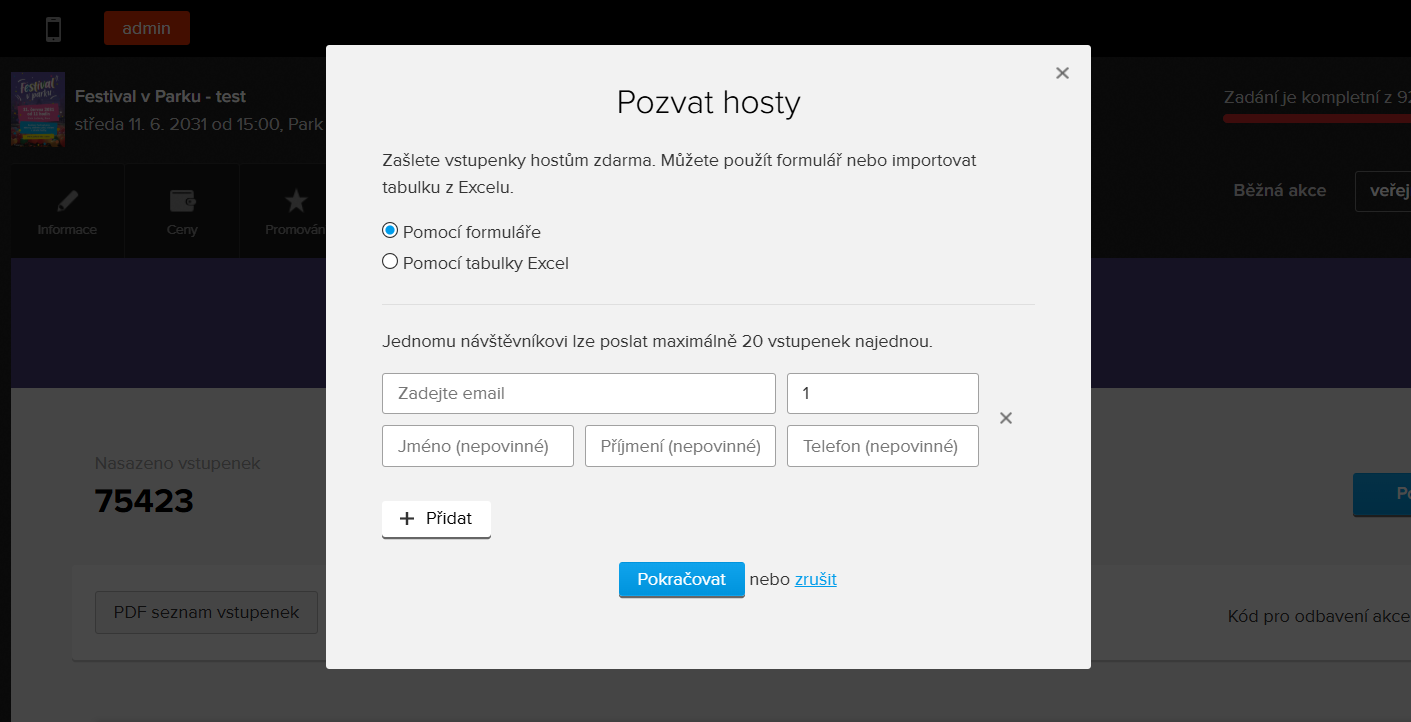Close the Pozvat hosty dialog
Screen dimensions: 1411x722
tap(1062, 72)
